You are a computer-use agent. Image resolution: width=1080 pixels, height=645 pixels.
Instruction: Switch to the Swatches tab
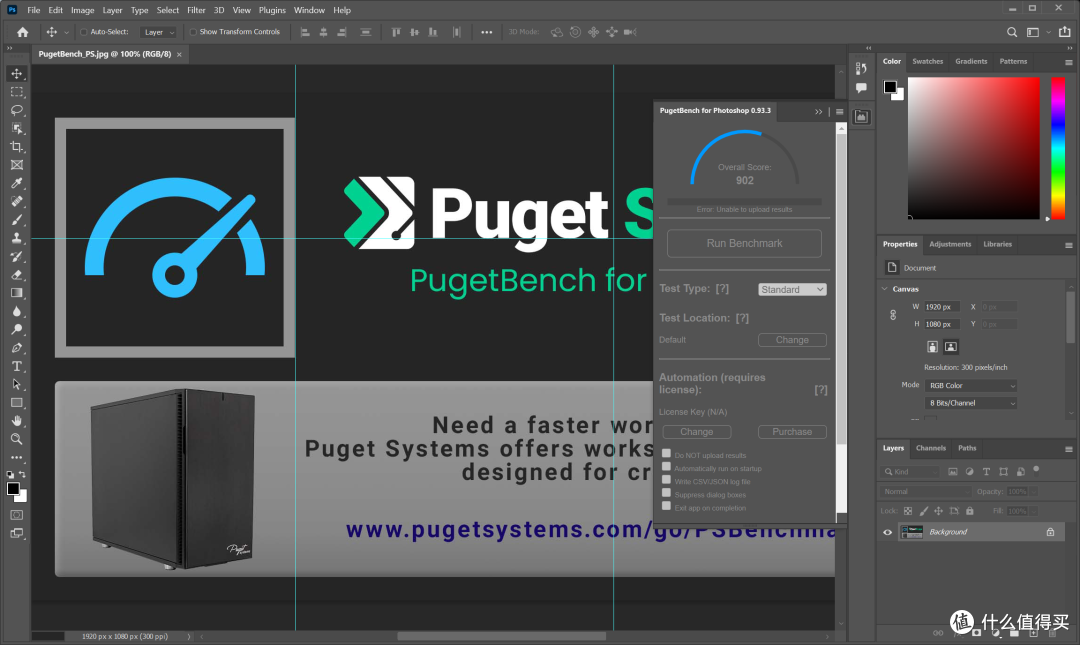tap(927, 61)
